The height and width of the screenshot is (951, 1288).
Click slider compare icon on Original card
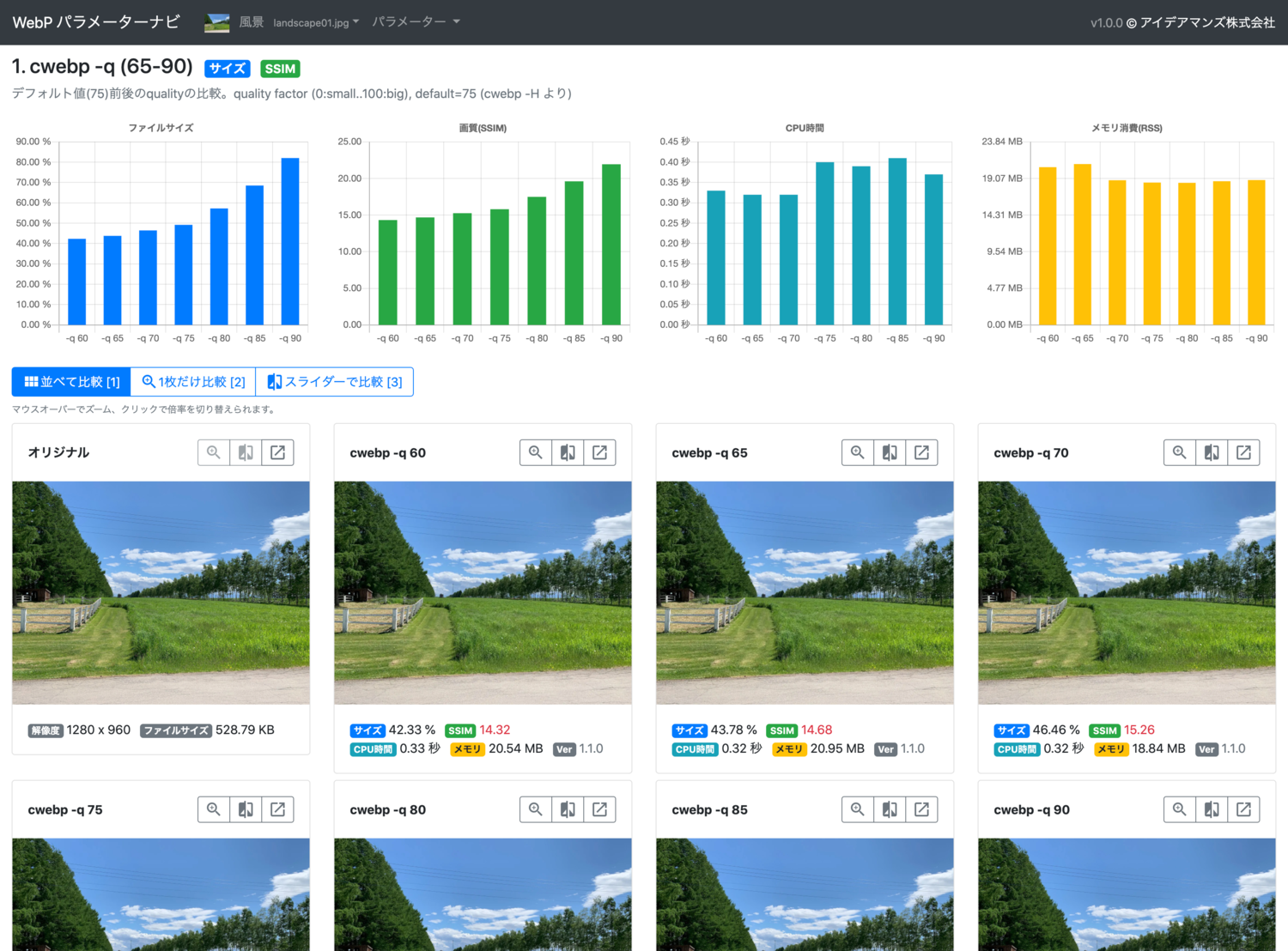point(246,452)
